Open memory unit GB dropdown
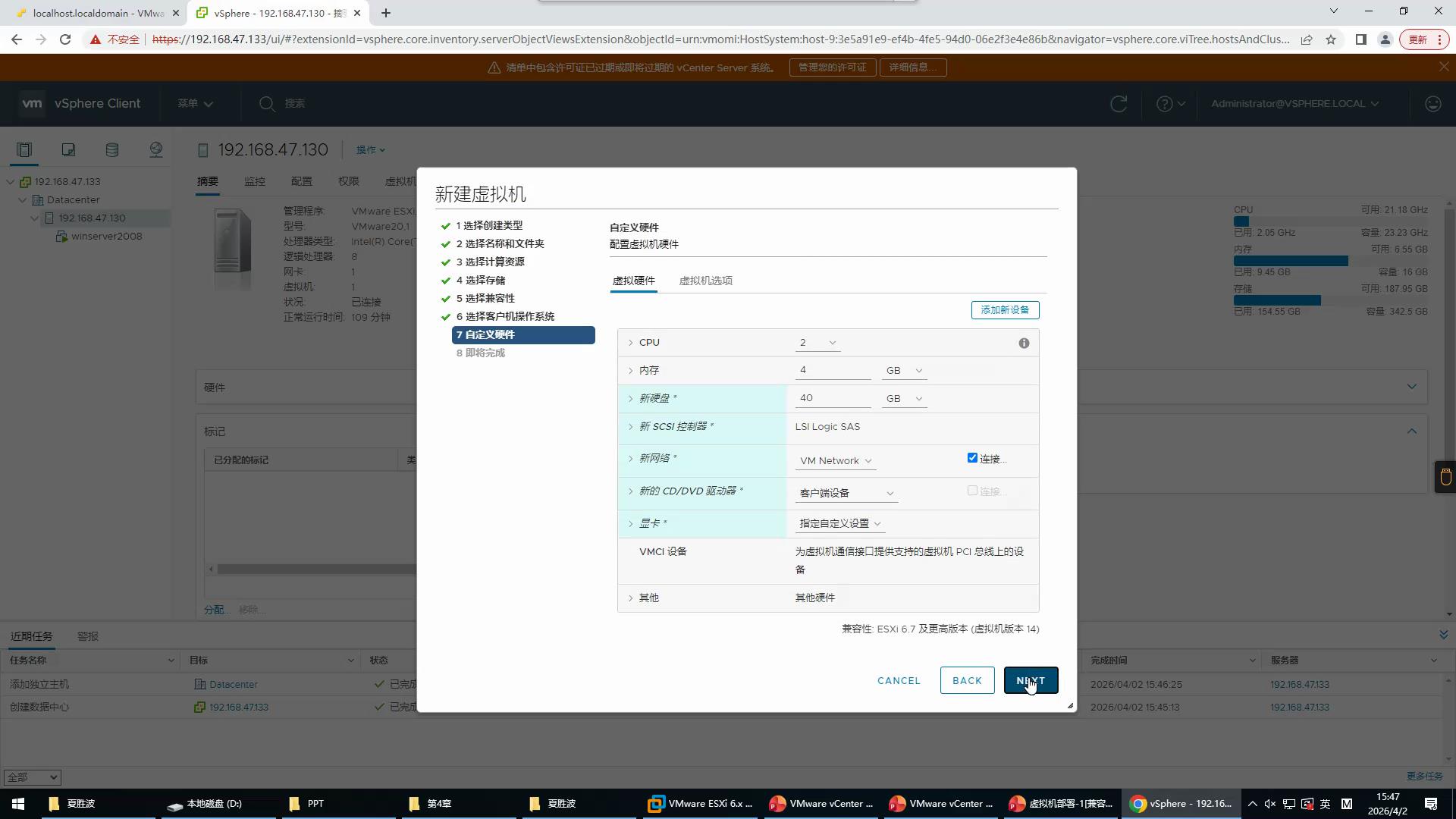Viewport: 1456px width, 819px height. [904, 371]
